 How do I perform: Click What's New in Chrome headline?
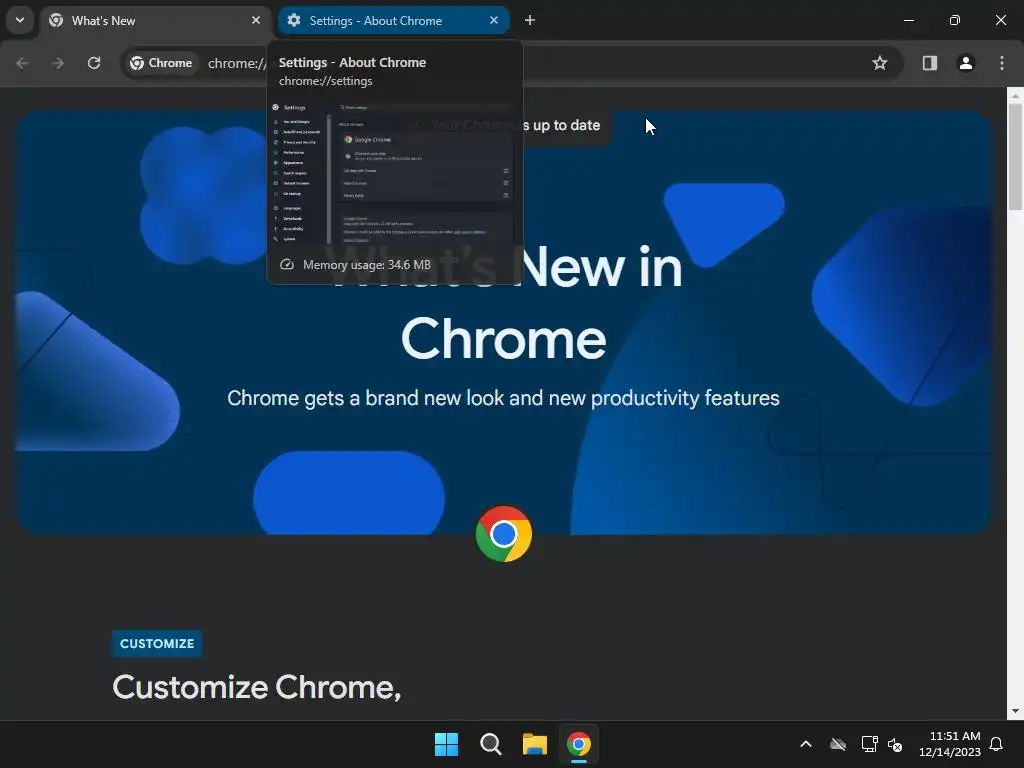pyautogui.click(x=504, y=302)
